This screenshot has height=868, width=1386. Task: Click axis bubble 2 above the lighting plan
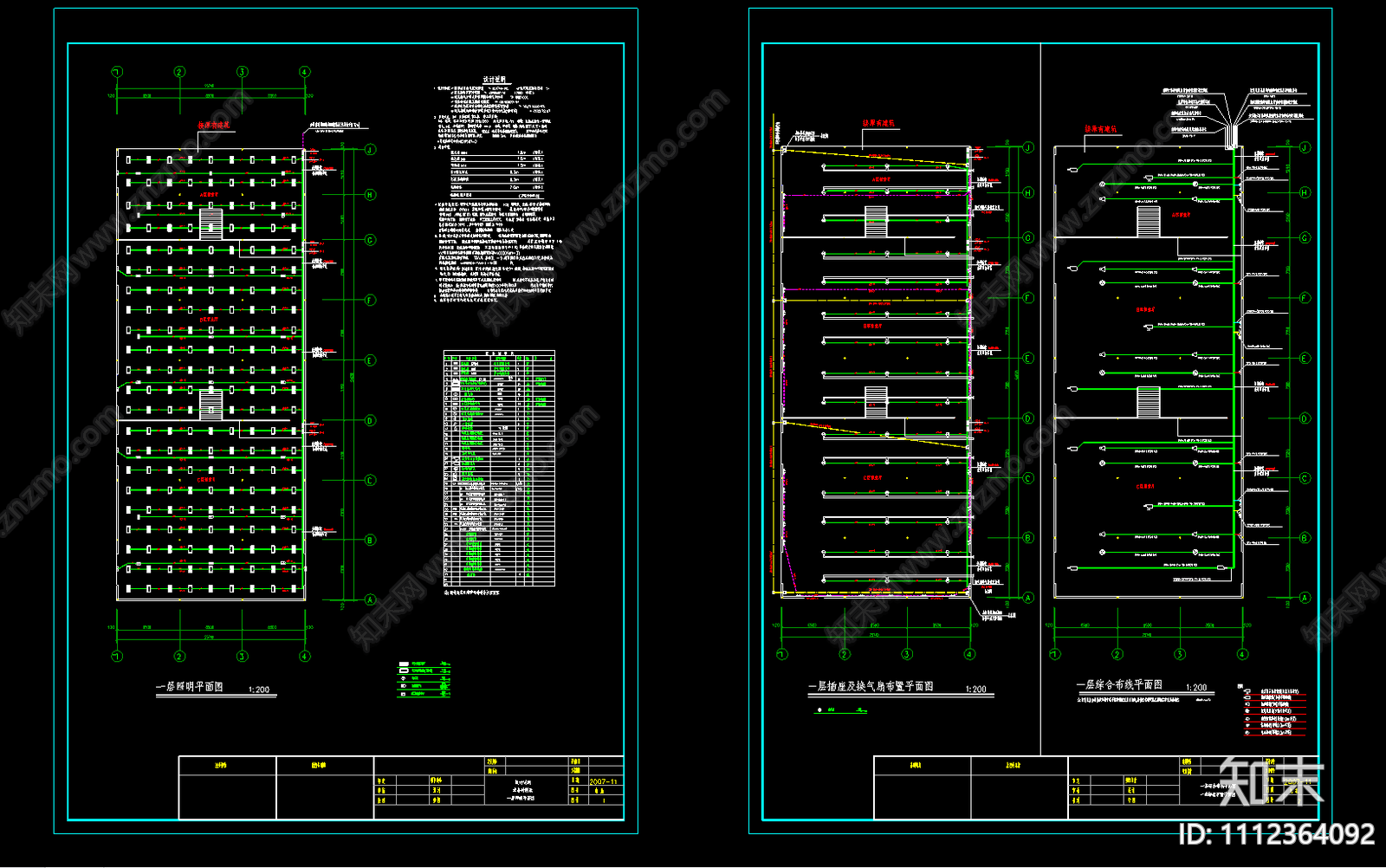pyautogui.click(x=179, y=72)
